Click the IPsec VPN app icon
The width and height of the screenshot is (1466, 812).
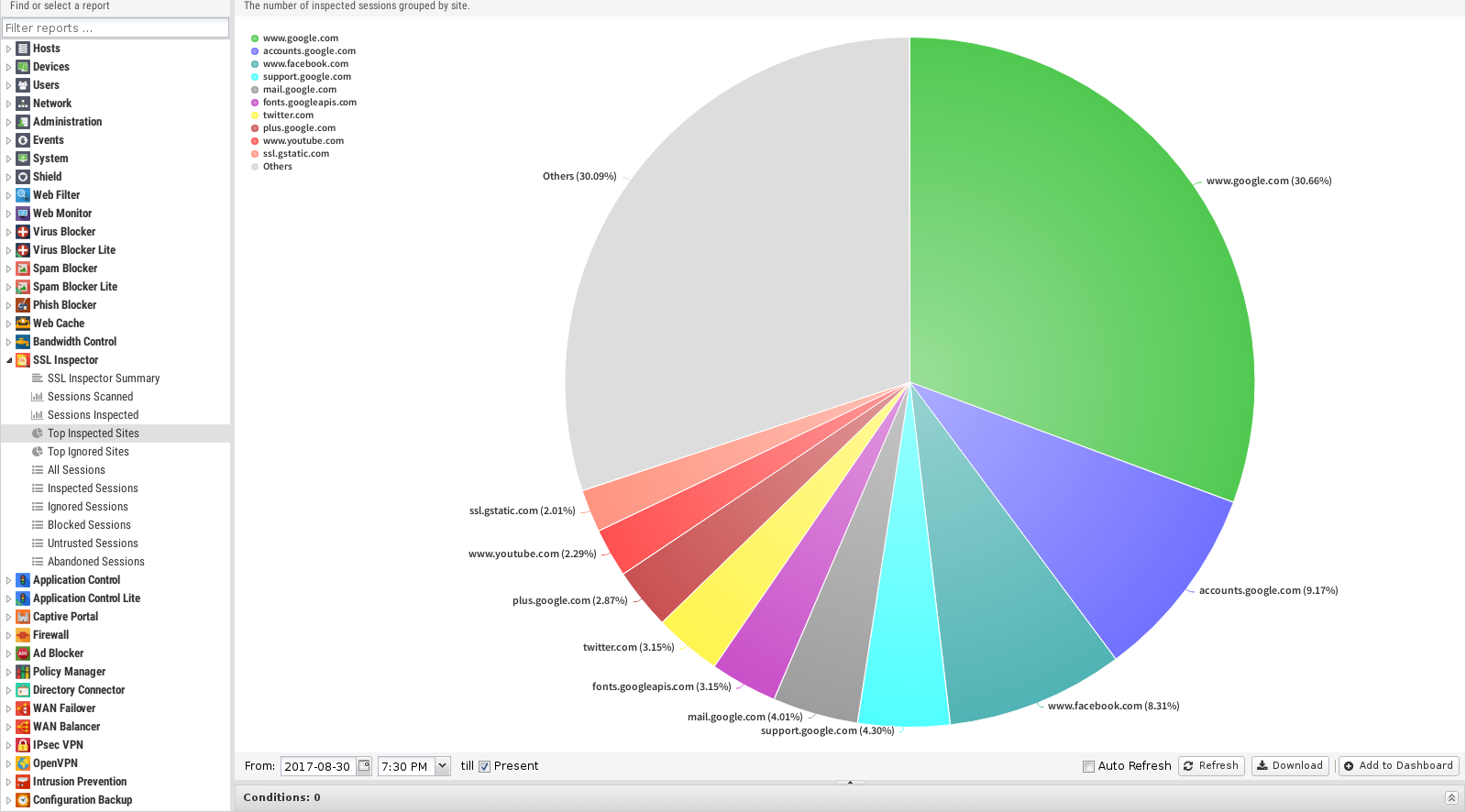23,745
